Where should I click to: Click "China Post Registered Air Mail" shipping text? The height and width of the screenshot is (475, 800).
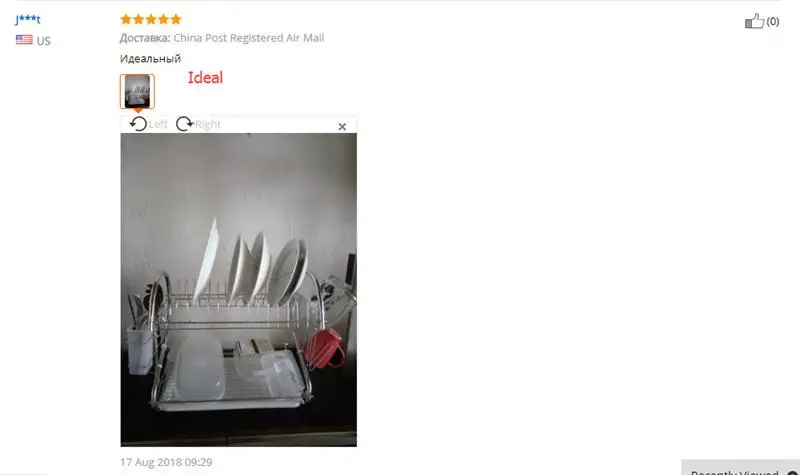tap(249, 38)
